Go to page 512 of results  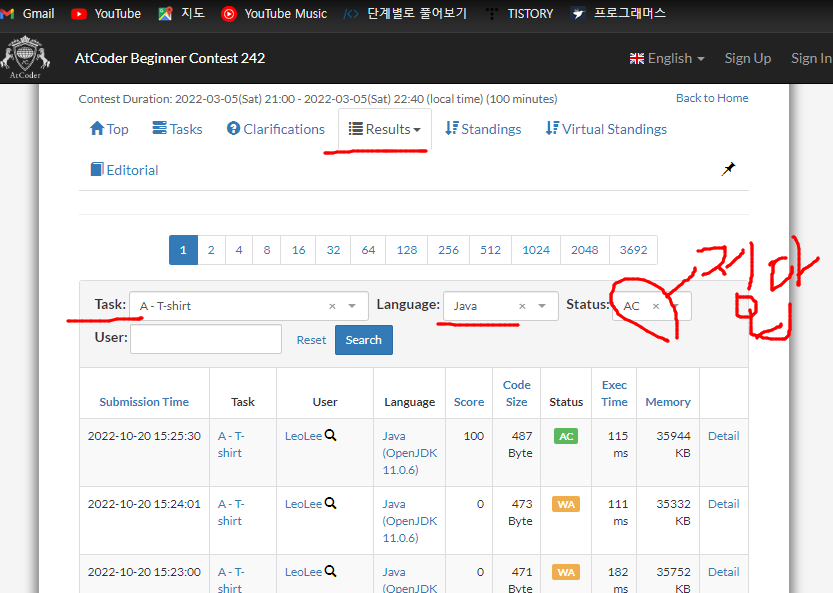(490, 250)
